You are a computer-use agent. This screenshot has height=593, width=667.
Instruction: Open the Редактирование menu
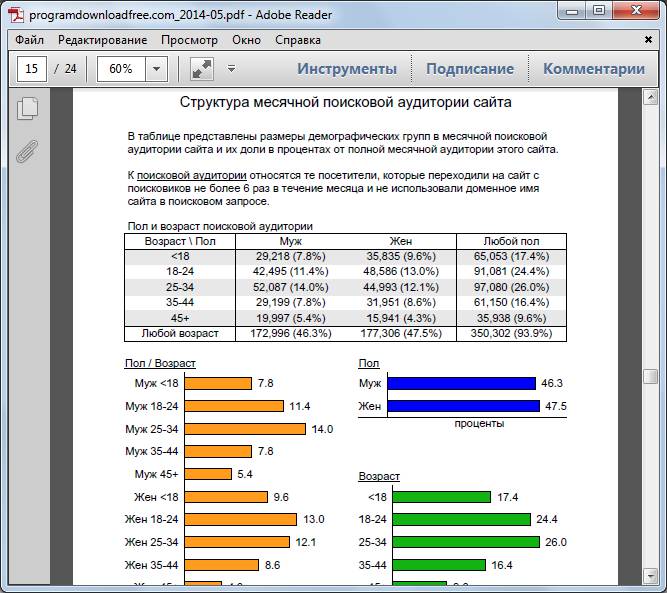click(x=103, y=40)
